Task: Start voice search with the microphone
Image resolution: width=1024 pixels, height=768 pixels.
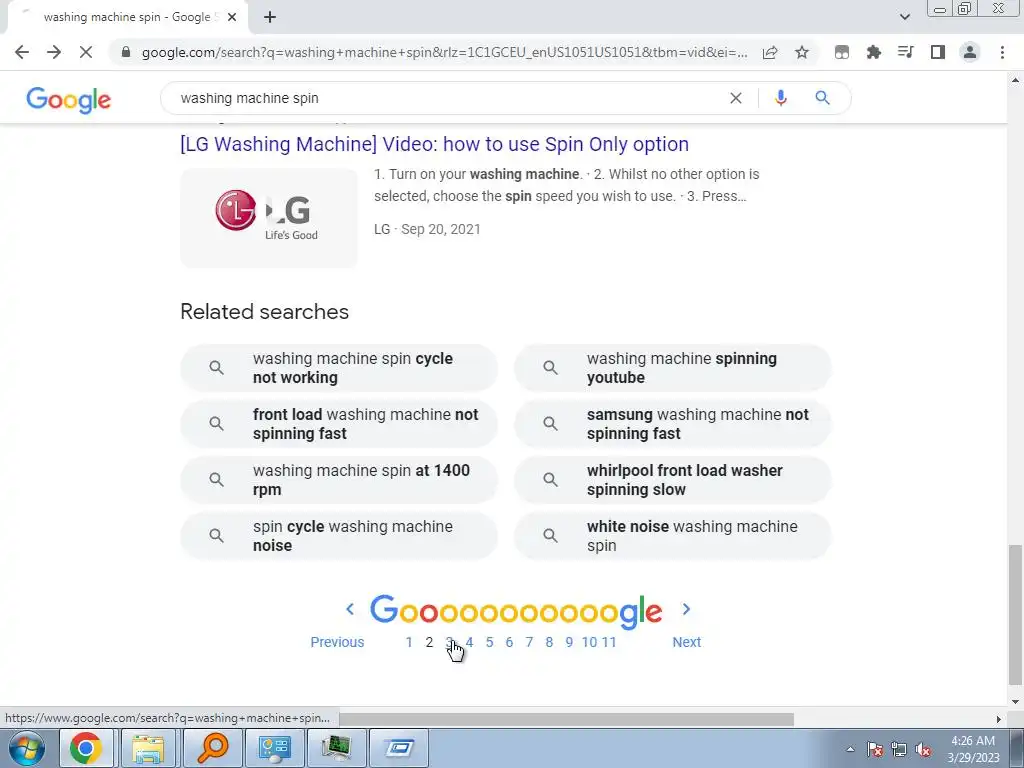Action: (x=780, y=98)
